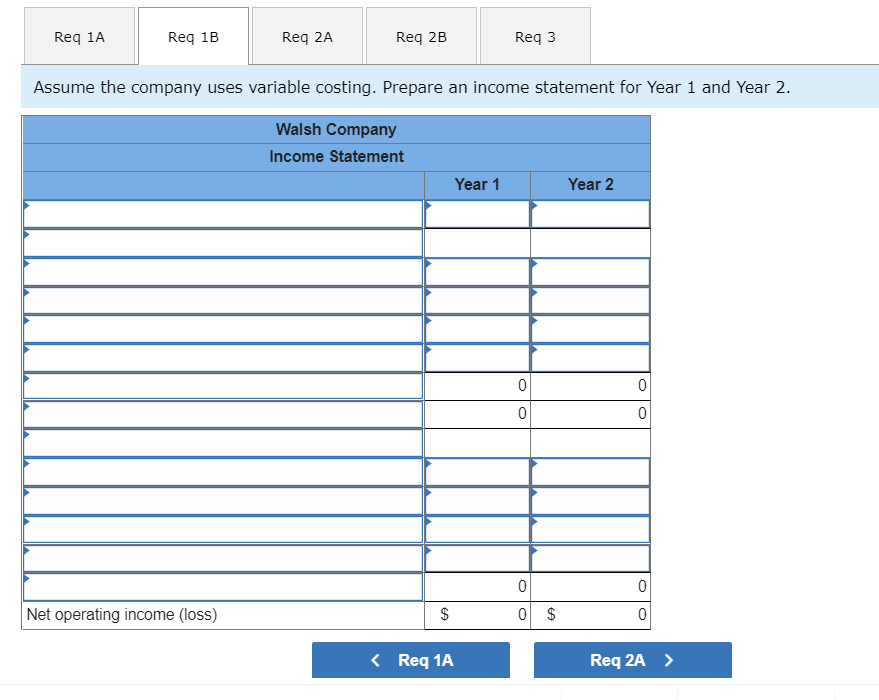The width and height of the screenshot is (879, 700).
Task: Open the second row label dropdown
Action: coord(223,243)
